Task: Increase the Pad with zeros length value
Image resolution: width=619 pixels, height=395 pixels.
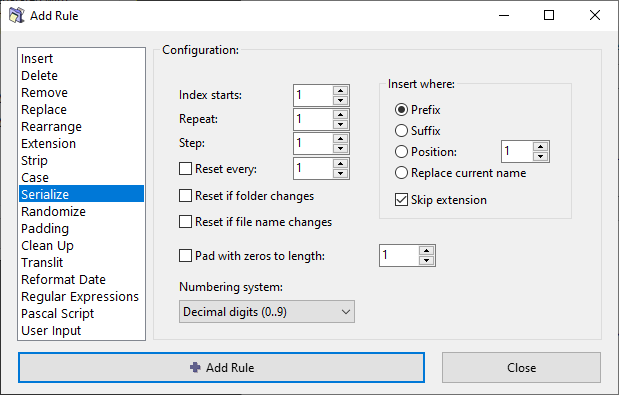Action: pyautogui.click(x=426, y=251)
